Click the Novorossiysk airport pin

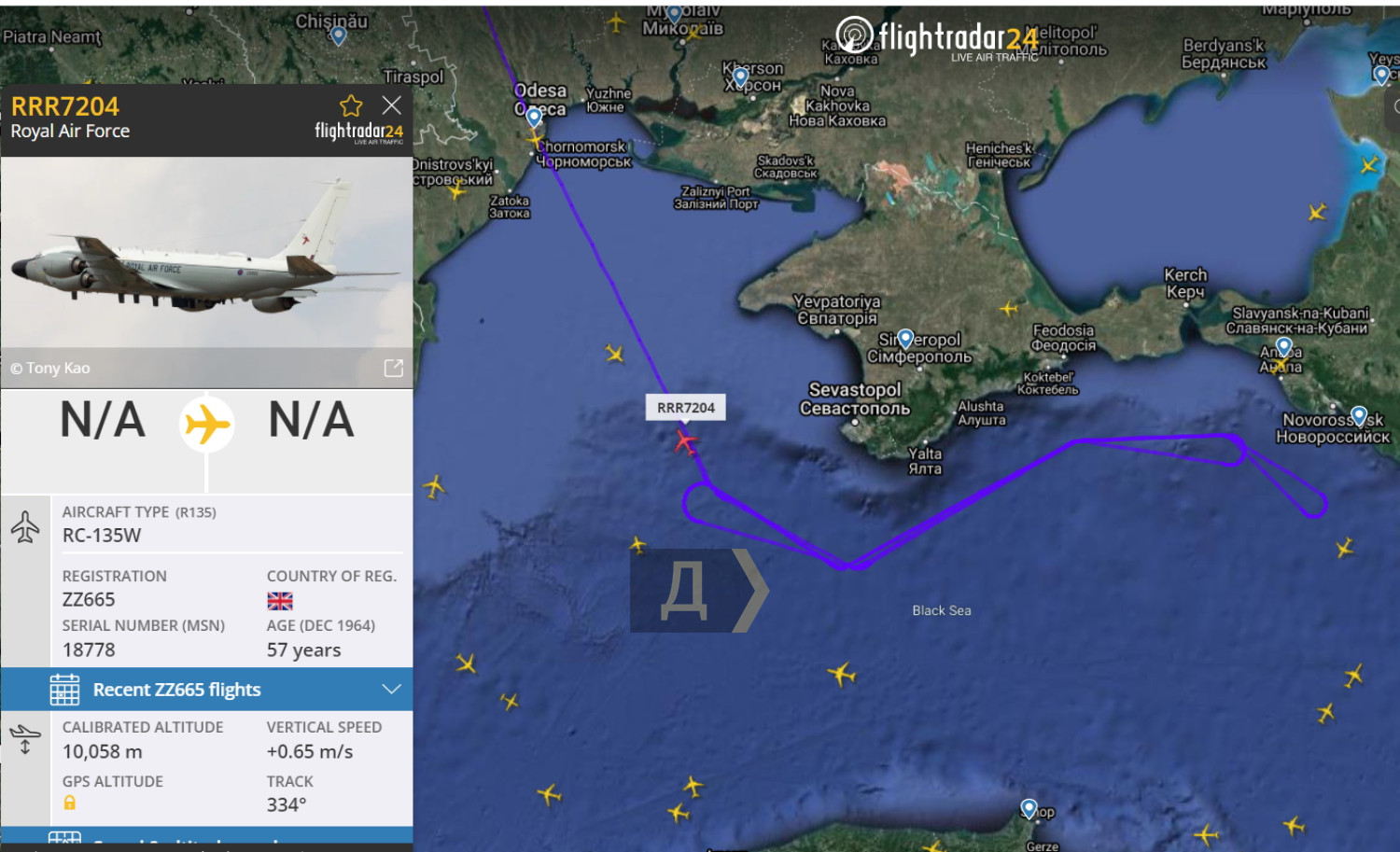[1359, 416]
